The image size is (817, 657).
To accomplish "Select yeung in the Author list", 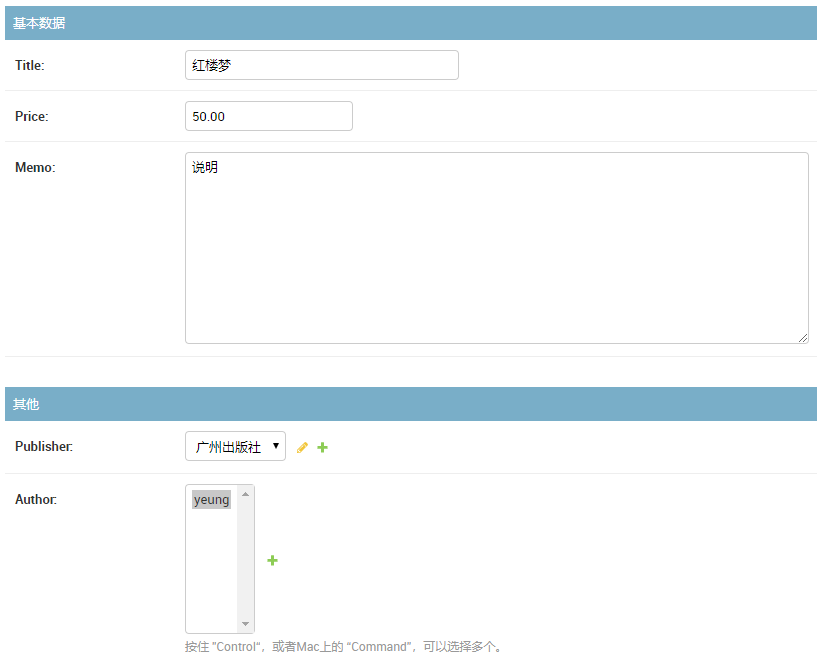I will (x=211, y=500).
